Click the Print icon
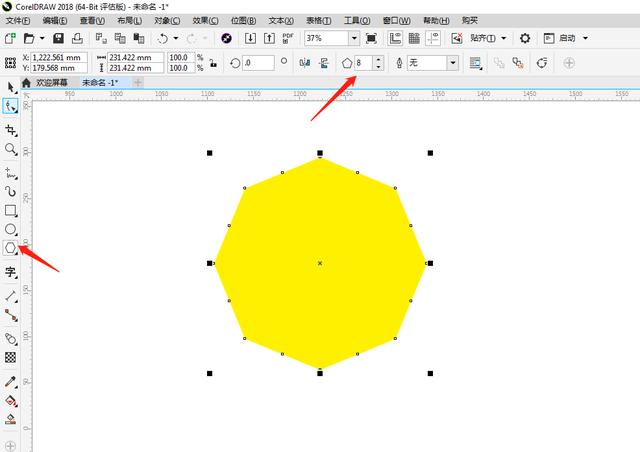 tap(77, 38)
